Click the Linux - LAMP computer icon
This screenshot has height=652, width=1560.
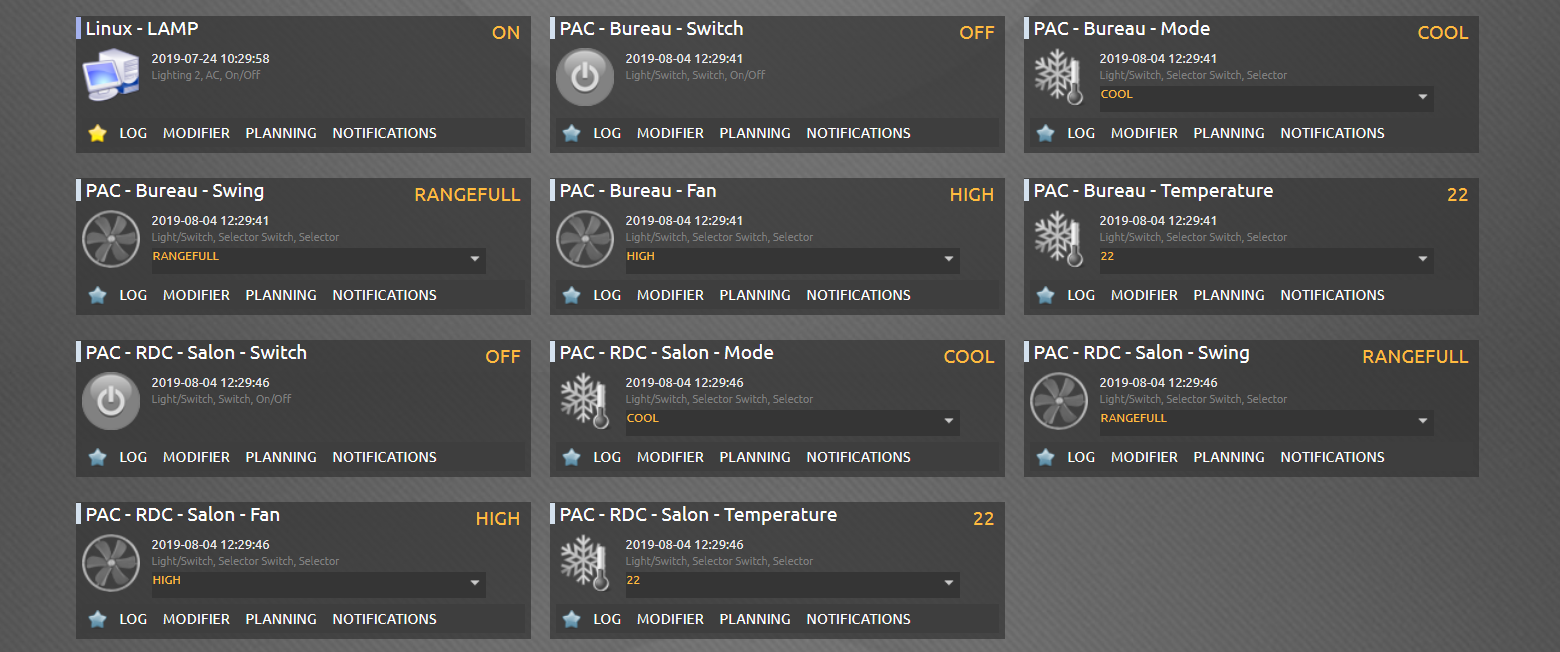tap(110, 76)
